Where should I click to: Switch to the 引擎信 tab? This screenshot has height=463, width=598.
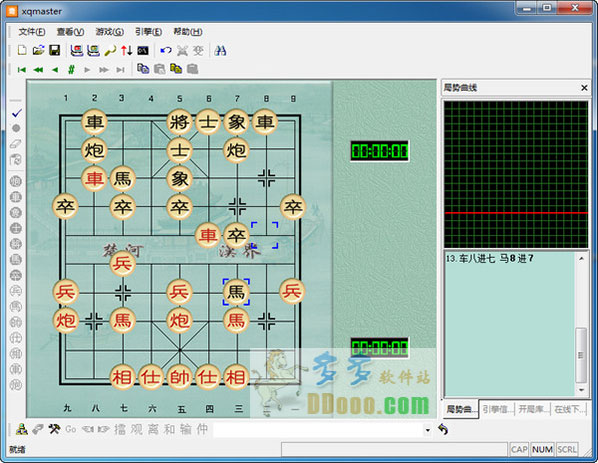(497, 410)
